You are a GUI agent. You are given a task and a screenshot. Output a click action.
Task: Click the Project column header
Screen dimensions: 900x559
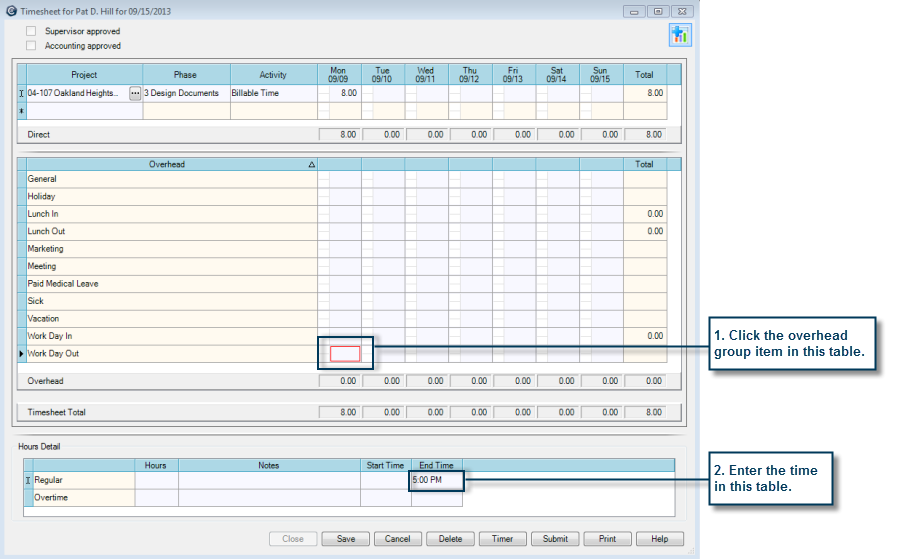84,75
